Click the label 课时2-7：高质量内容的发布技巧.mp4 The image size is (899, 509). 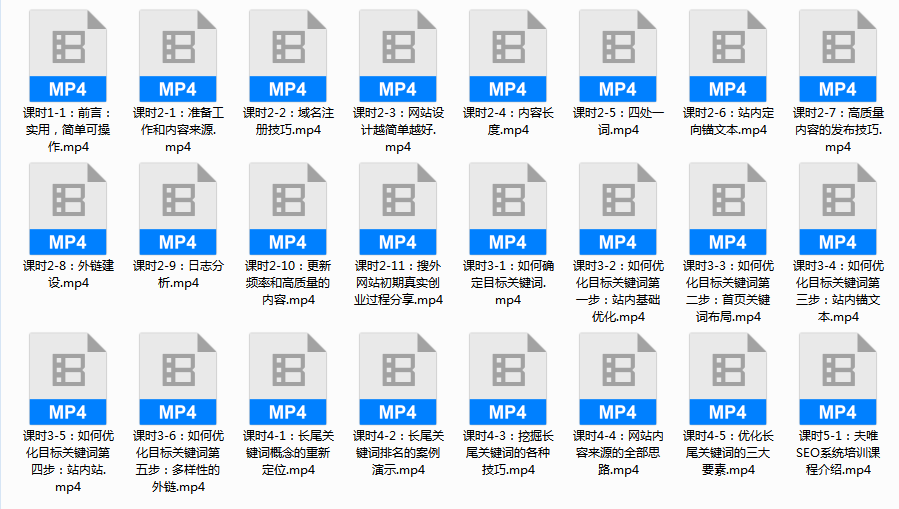pyautogui.click(x=838, y=130)
